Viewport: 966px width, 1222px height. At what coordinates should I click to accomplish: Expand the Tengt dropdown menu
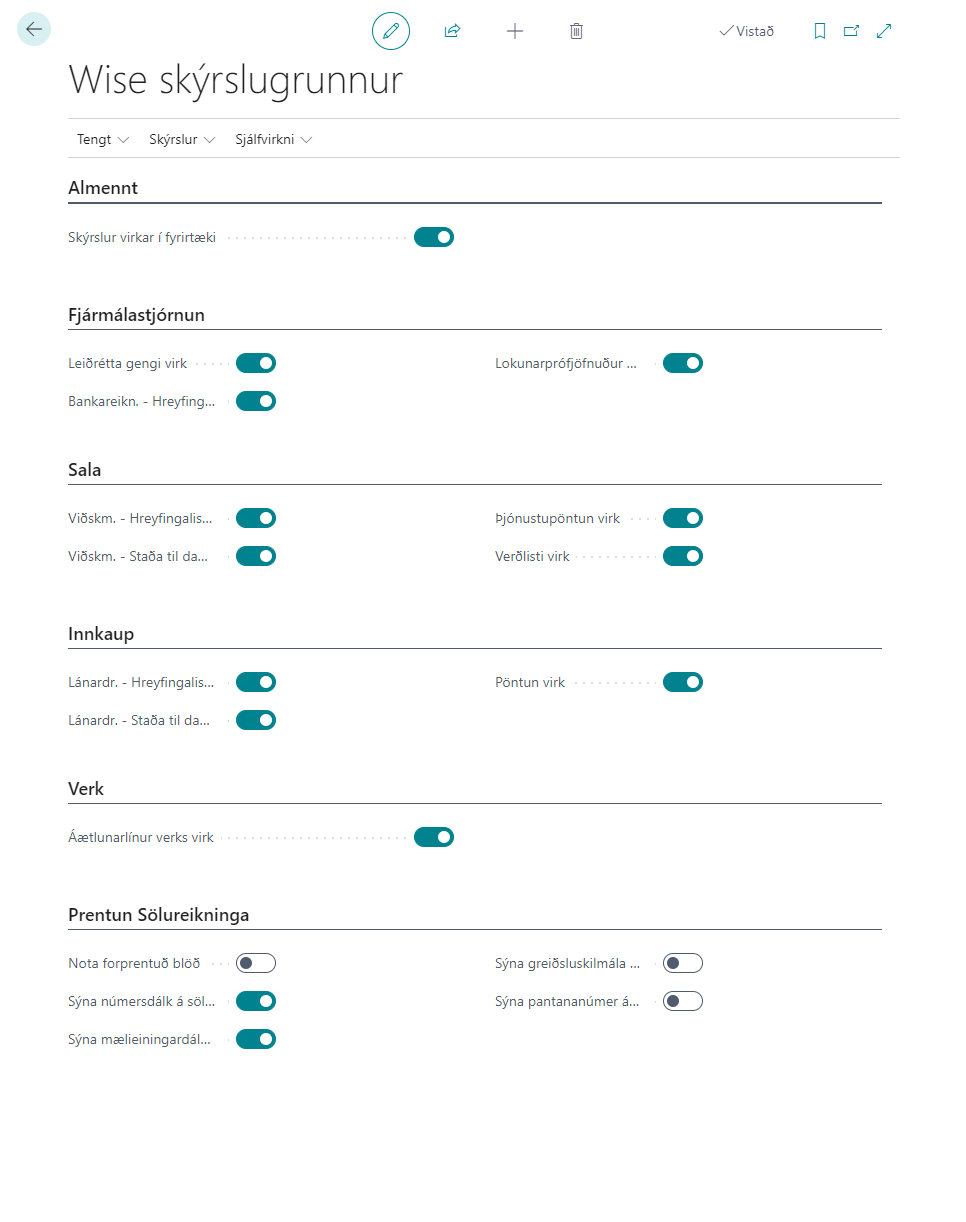pos(103,140)
